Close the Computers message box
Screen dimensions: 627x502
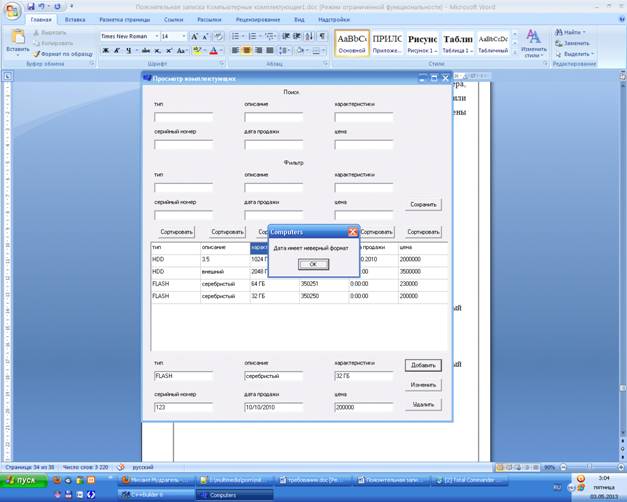[352, 231]
